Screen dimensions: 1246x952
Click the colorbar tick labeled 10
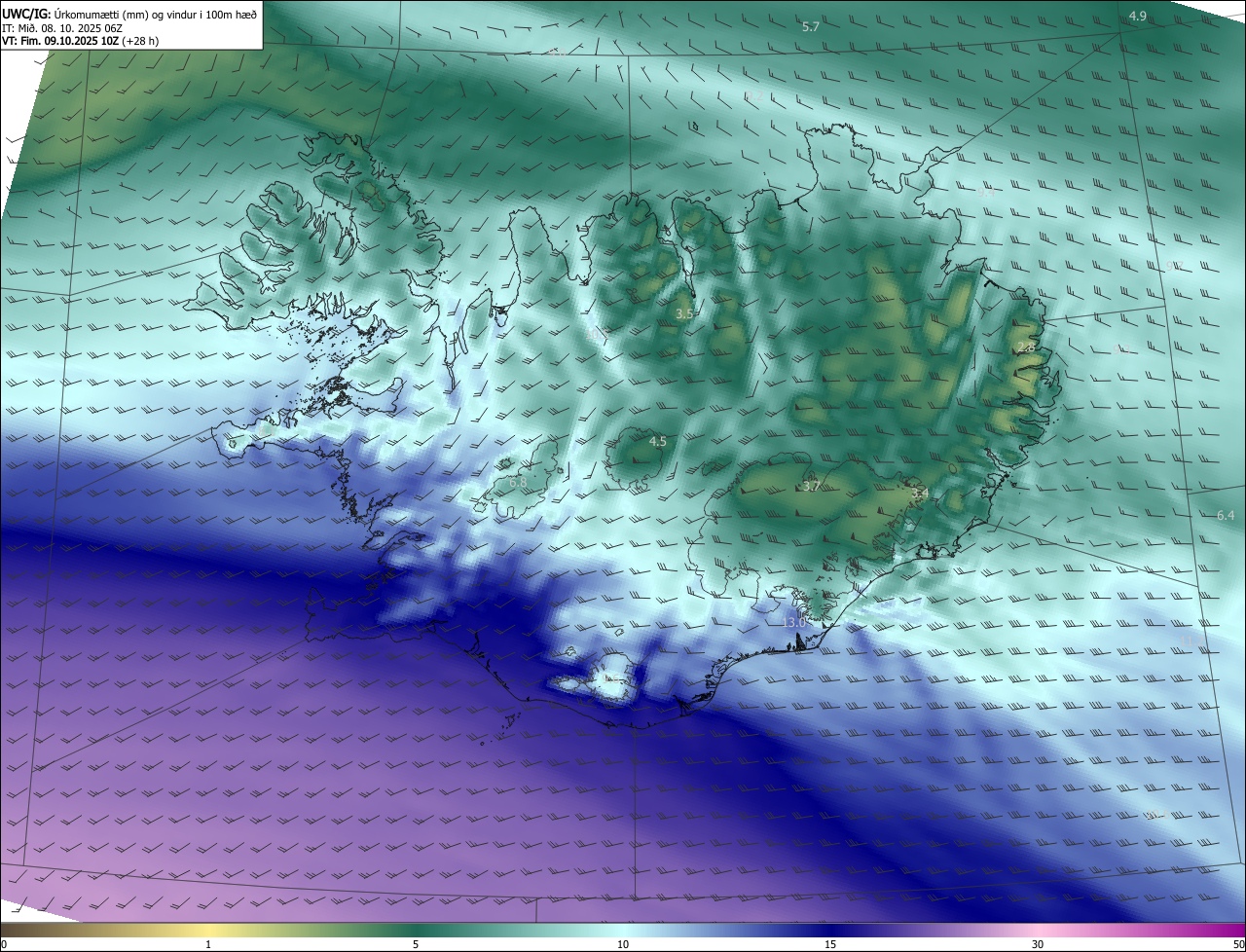click(x=623, y=944)
